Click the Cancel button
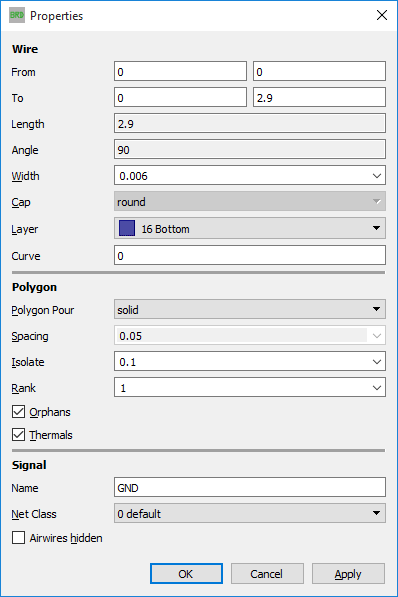Viewport: 398px width, 597px height. (x=267, y=573)
